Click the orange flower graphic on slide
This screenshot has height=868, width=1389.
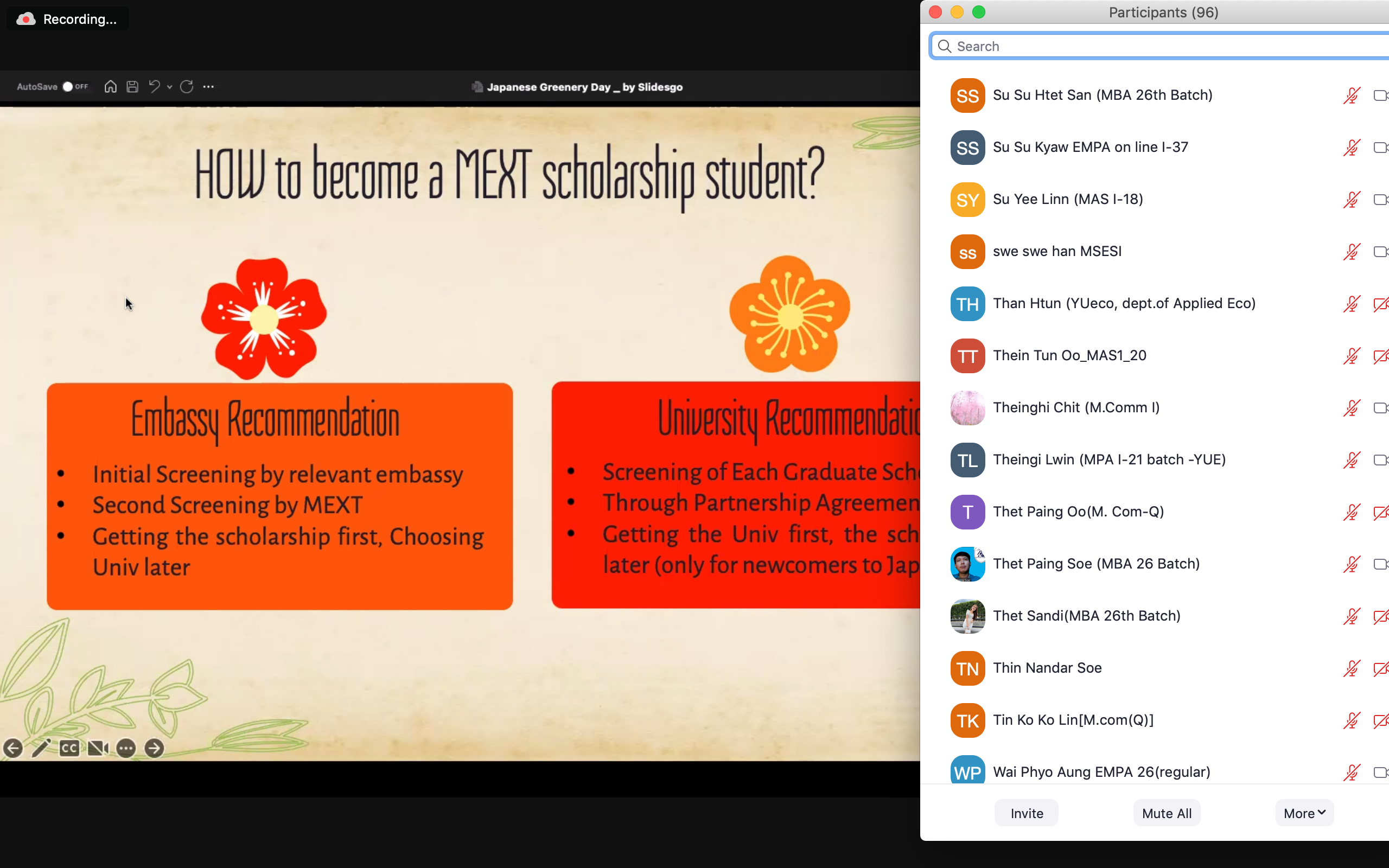pos(790,315)
